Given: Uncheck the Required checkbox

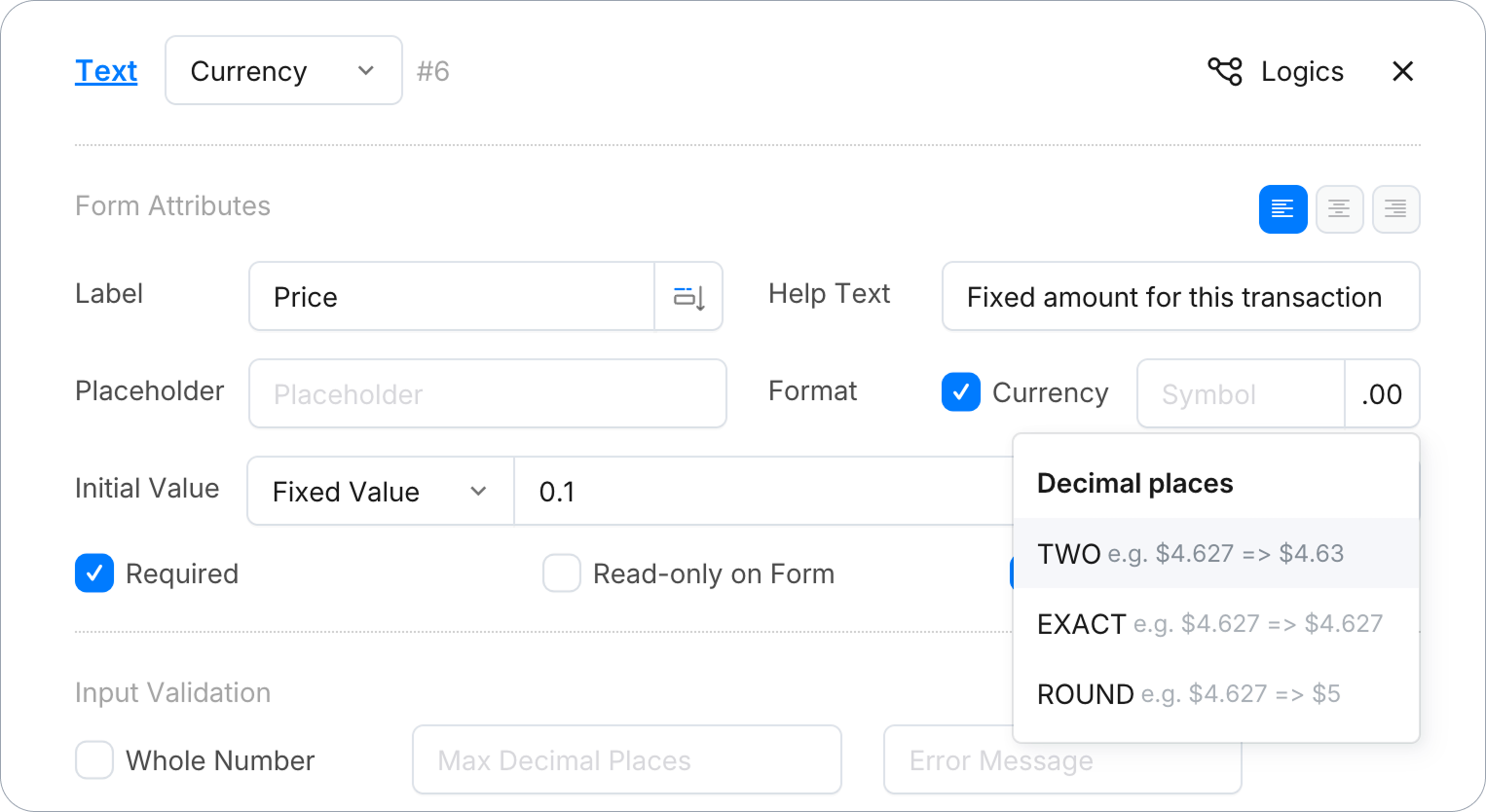Looking at the screenshot, I should point(94,573).
